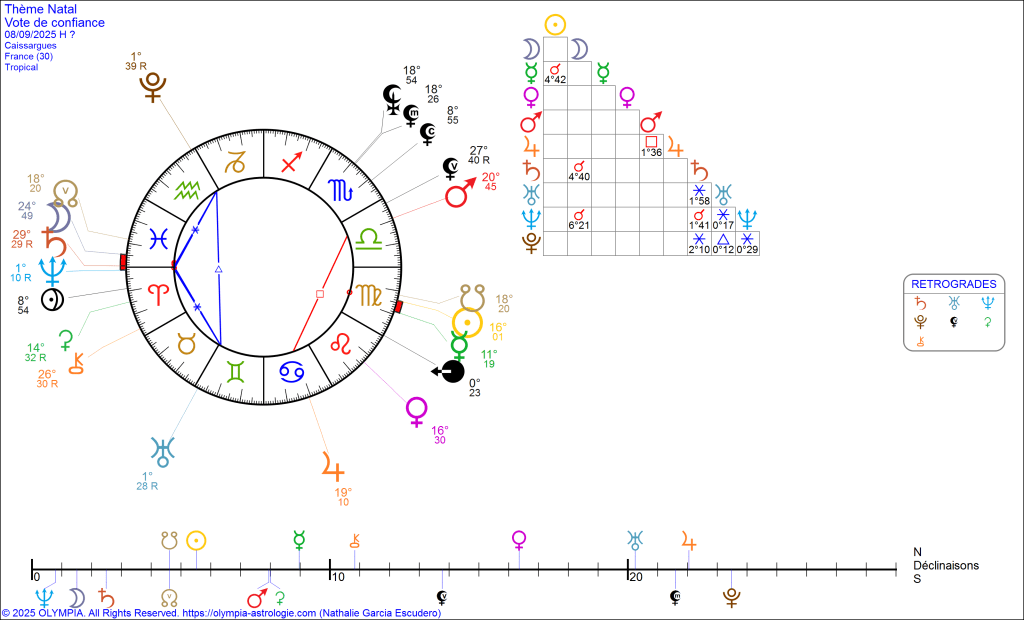Open the olympia-astrologie.com link in footer
The image size is (1024, 620).
[250, 613]
